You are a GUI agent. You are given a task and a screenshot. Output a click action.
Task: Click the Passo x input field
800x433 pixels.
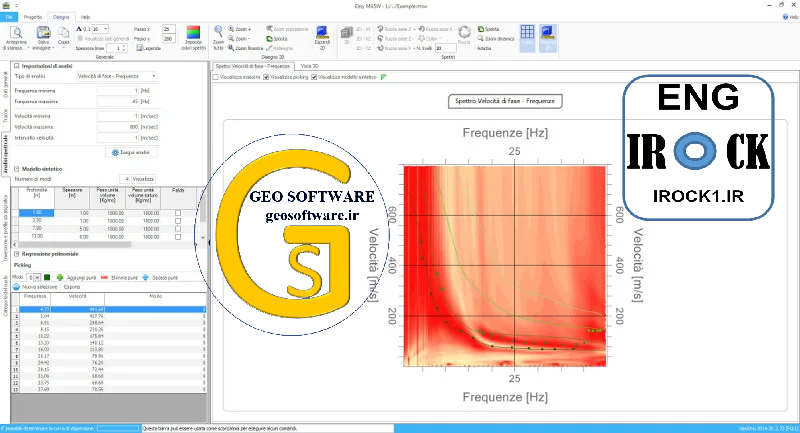point(168,29)
